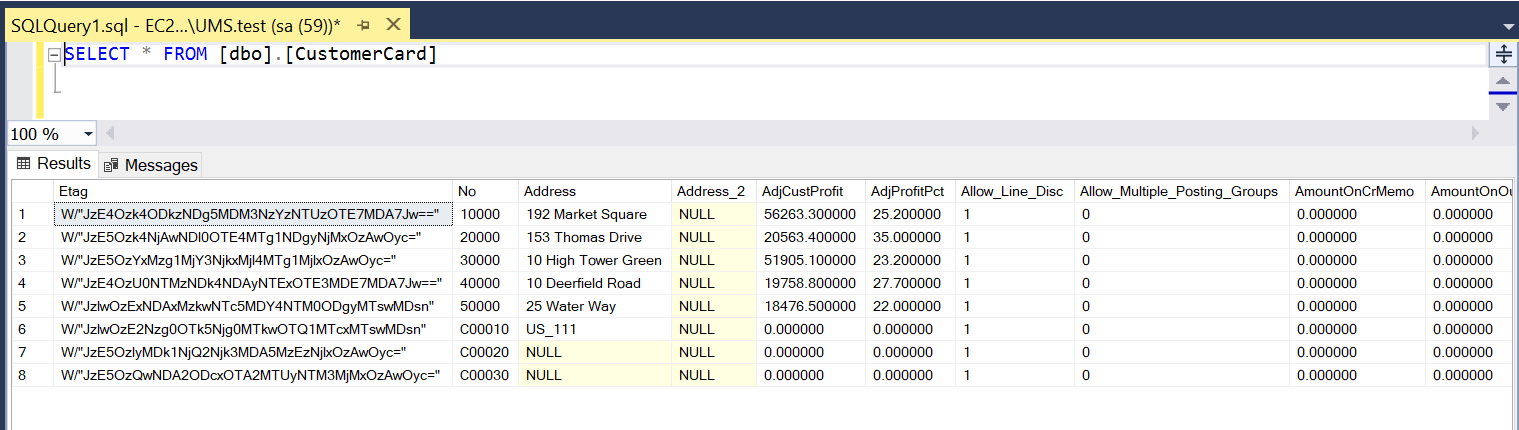Viewport: 1519px width, 430px height.
Task: Switch to the Messages tab
Action: click(150, 165)
